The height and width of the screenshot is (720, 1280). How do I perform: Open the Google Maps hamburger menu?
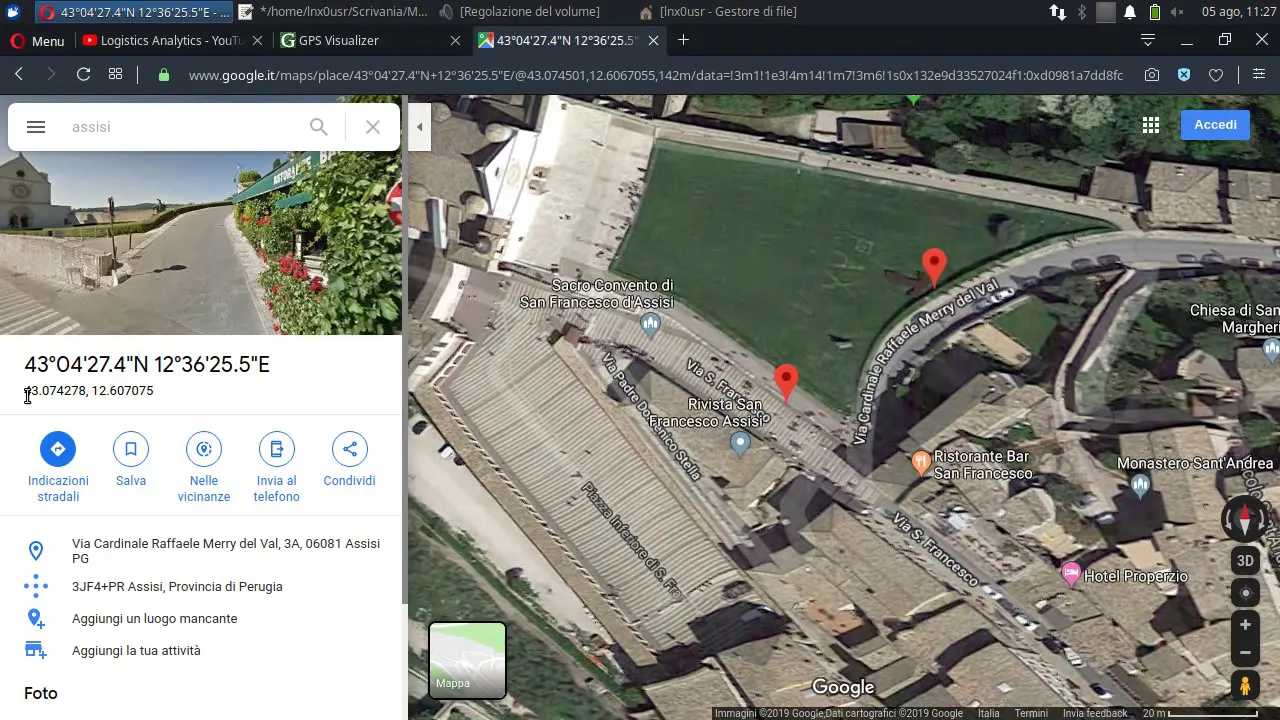pyautogui.click(x=36, y=127)
